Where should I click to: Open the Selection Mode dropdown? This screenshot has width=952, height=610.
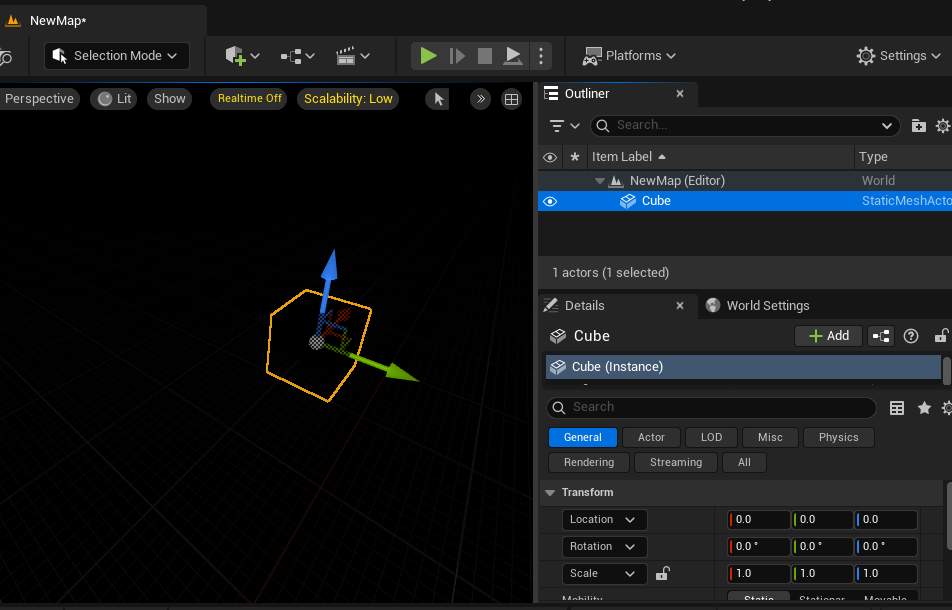tap(117, 56)
